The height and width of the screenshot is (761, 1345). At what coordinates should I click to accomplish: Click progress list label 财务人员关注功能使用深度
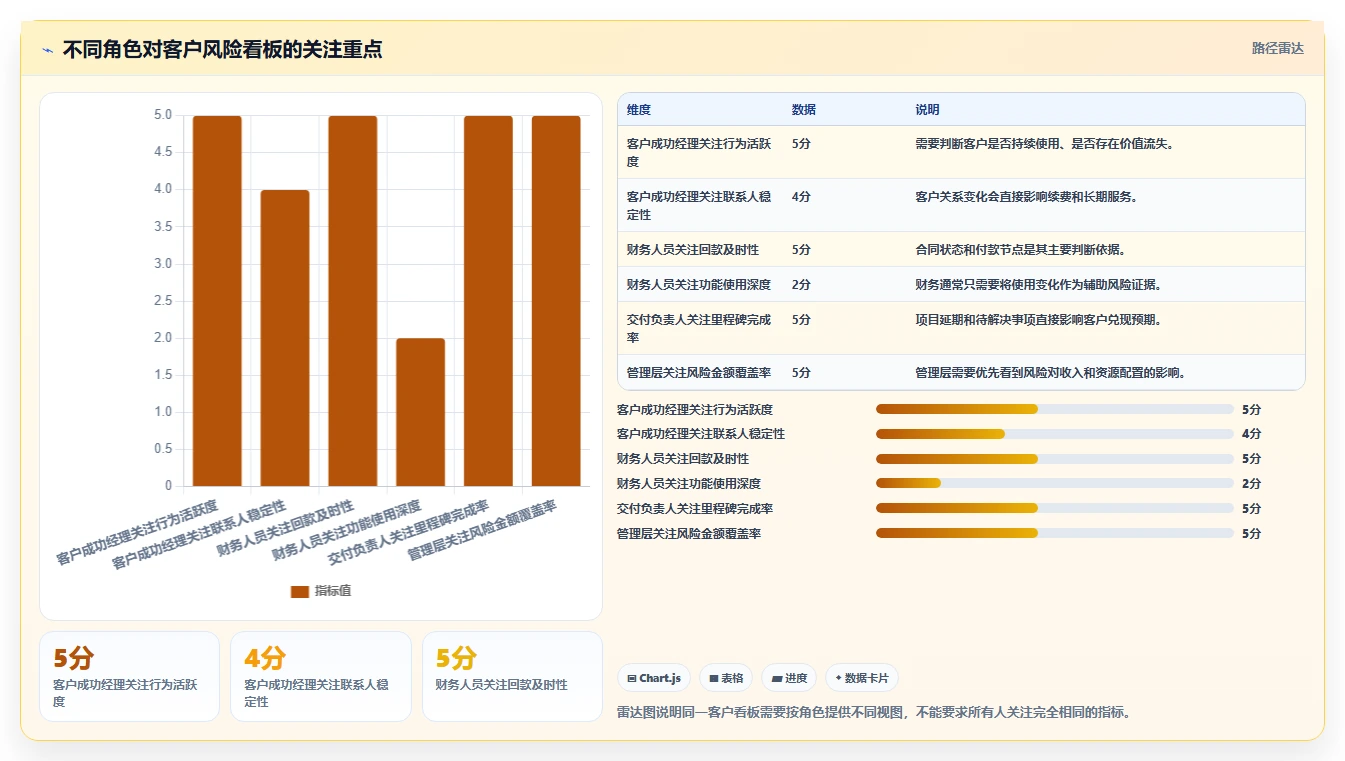tap(689, 484)
